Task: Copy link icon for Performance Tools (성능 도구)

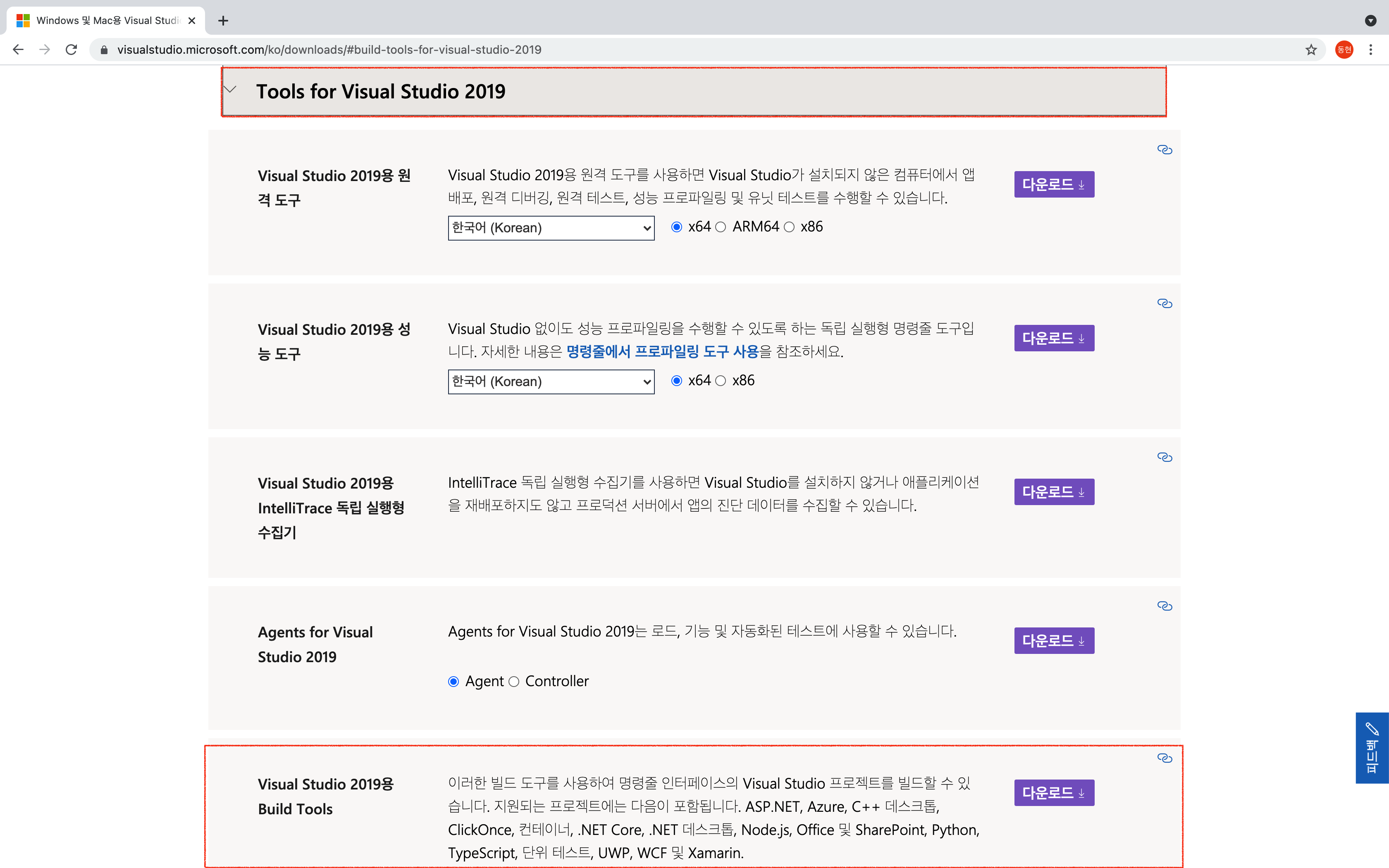Action: (x=1165, y=304)
